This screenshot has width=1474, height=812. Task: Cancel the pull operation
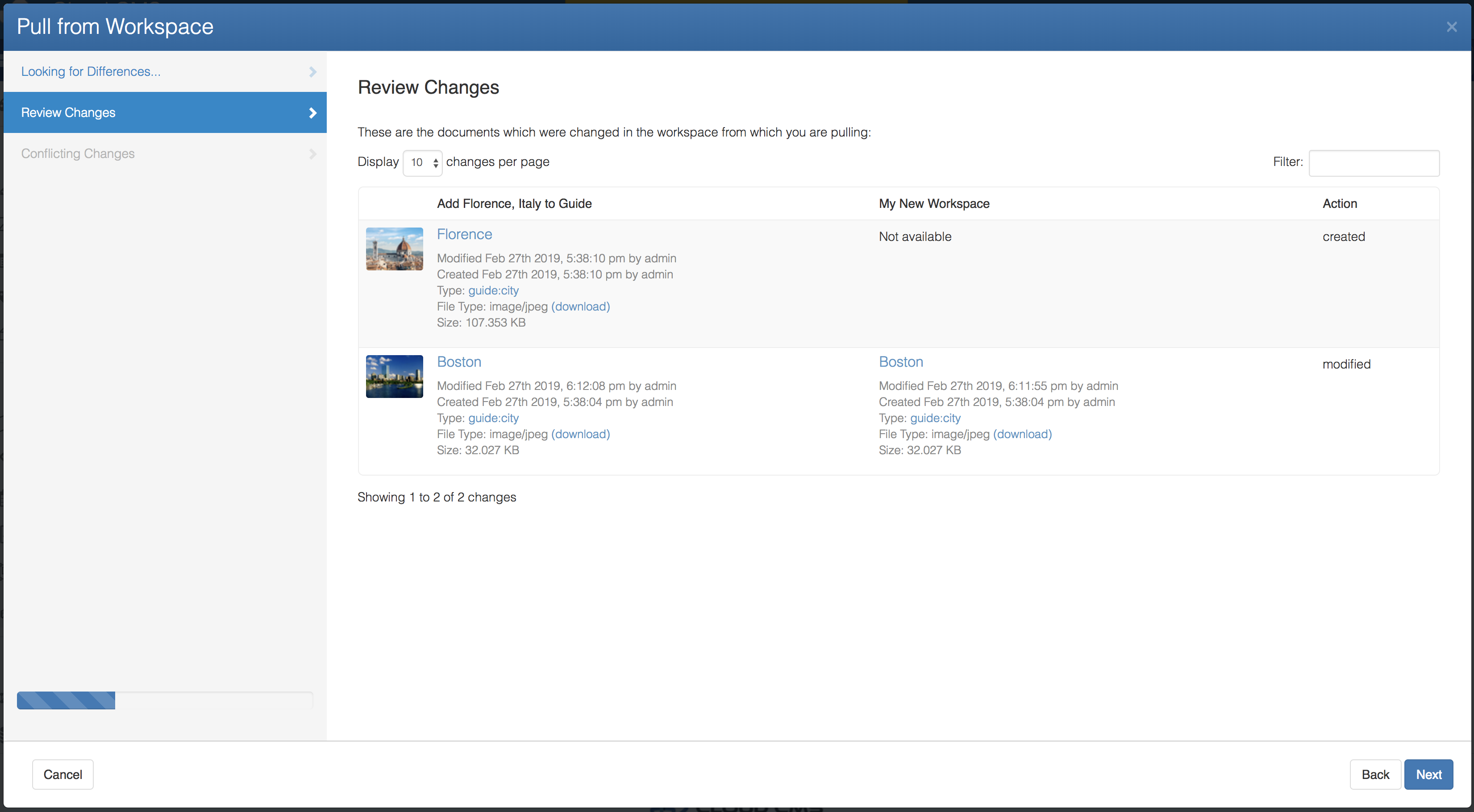(62, 774)
